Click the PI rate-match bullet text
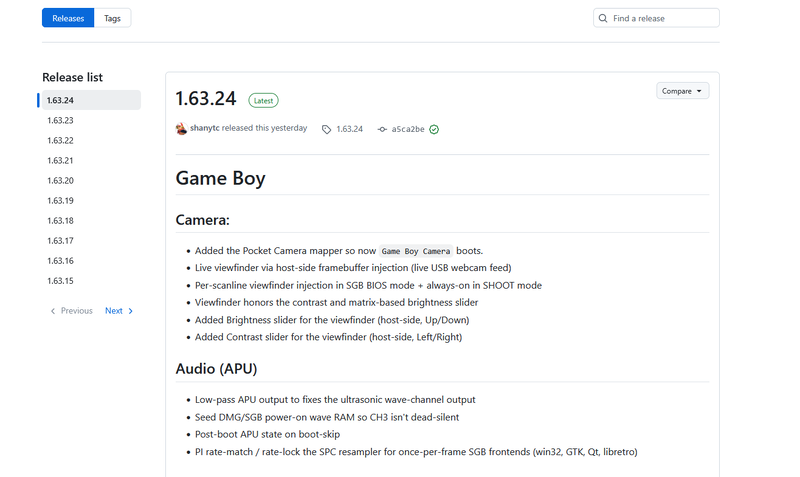 (416, 452)
